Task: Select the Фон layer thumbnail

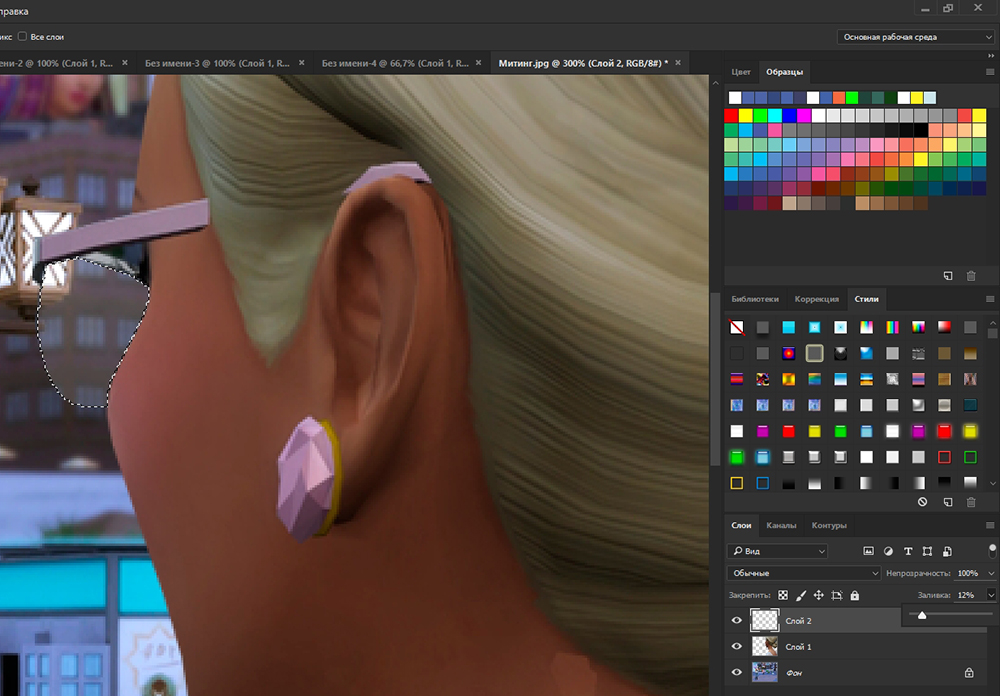Action: [765, 673]
